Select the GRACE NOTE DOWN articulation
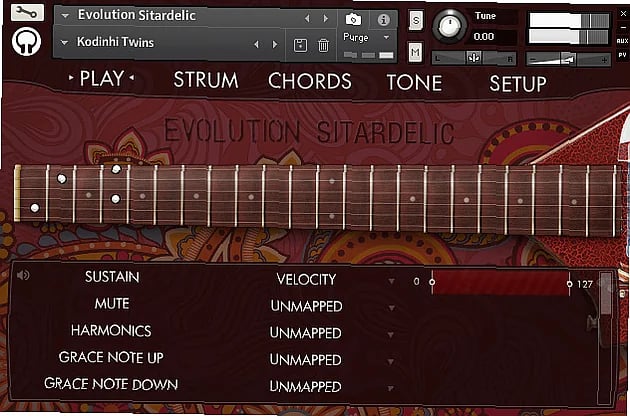This screenshot has width=630, height=416. (111, 384)
